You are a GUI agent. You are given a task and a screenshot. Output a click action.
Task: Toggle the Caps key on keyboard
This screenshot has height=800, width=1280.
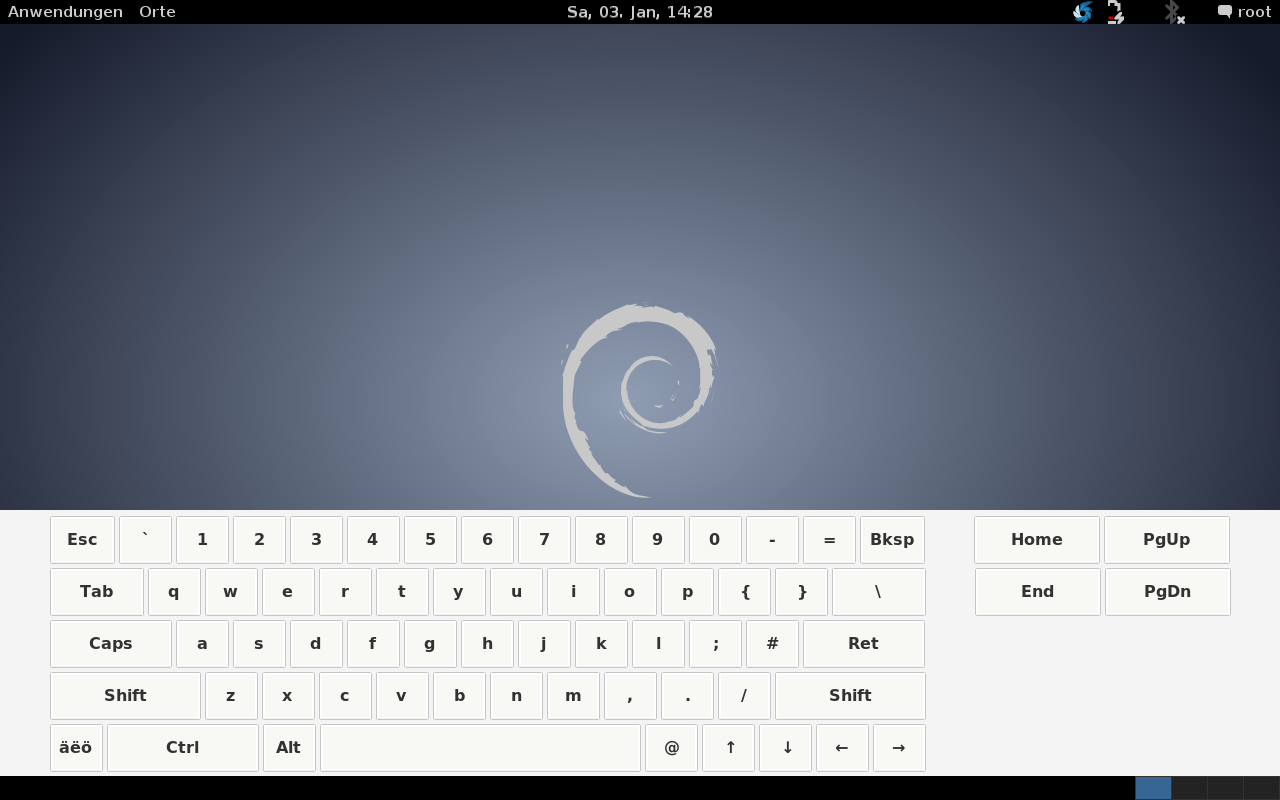pyautogui.click(x=110, y=644)
